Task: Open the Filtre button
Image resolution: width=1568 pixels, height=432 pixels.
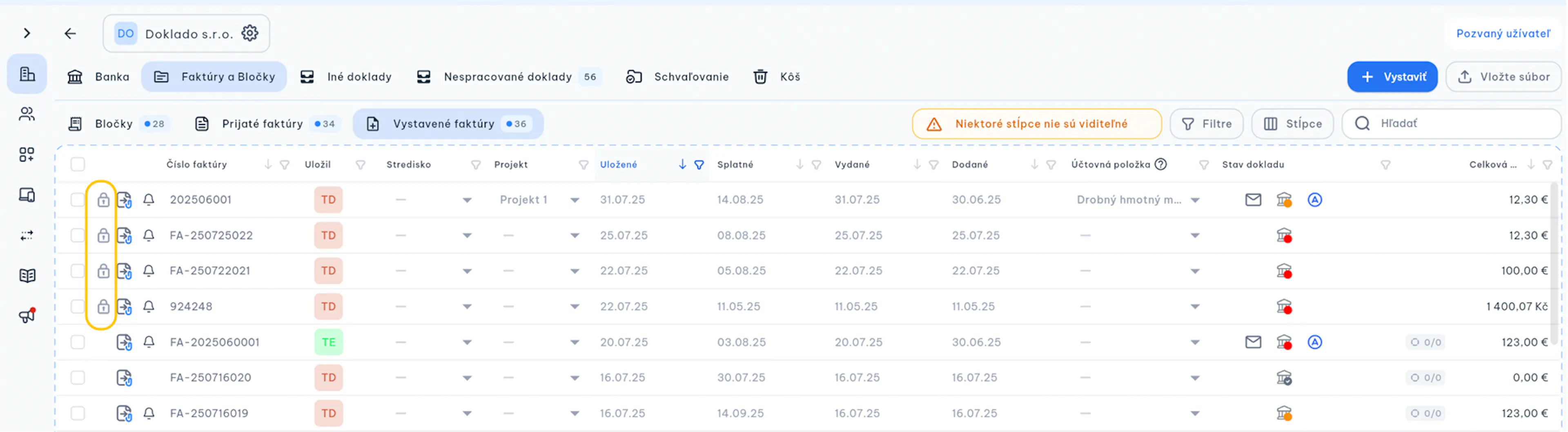Action: coord(1207,124)
